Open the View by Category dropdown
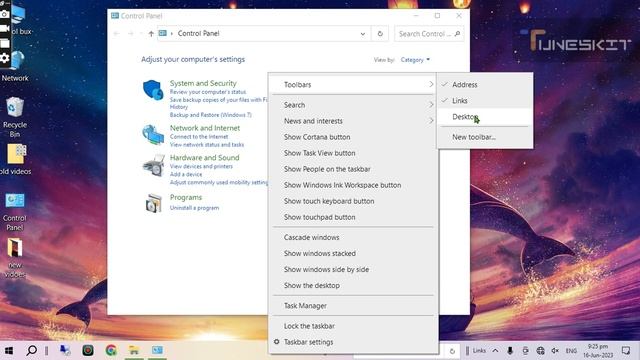 click(415, 60)
